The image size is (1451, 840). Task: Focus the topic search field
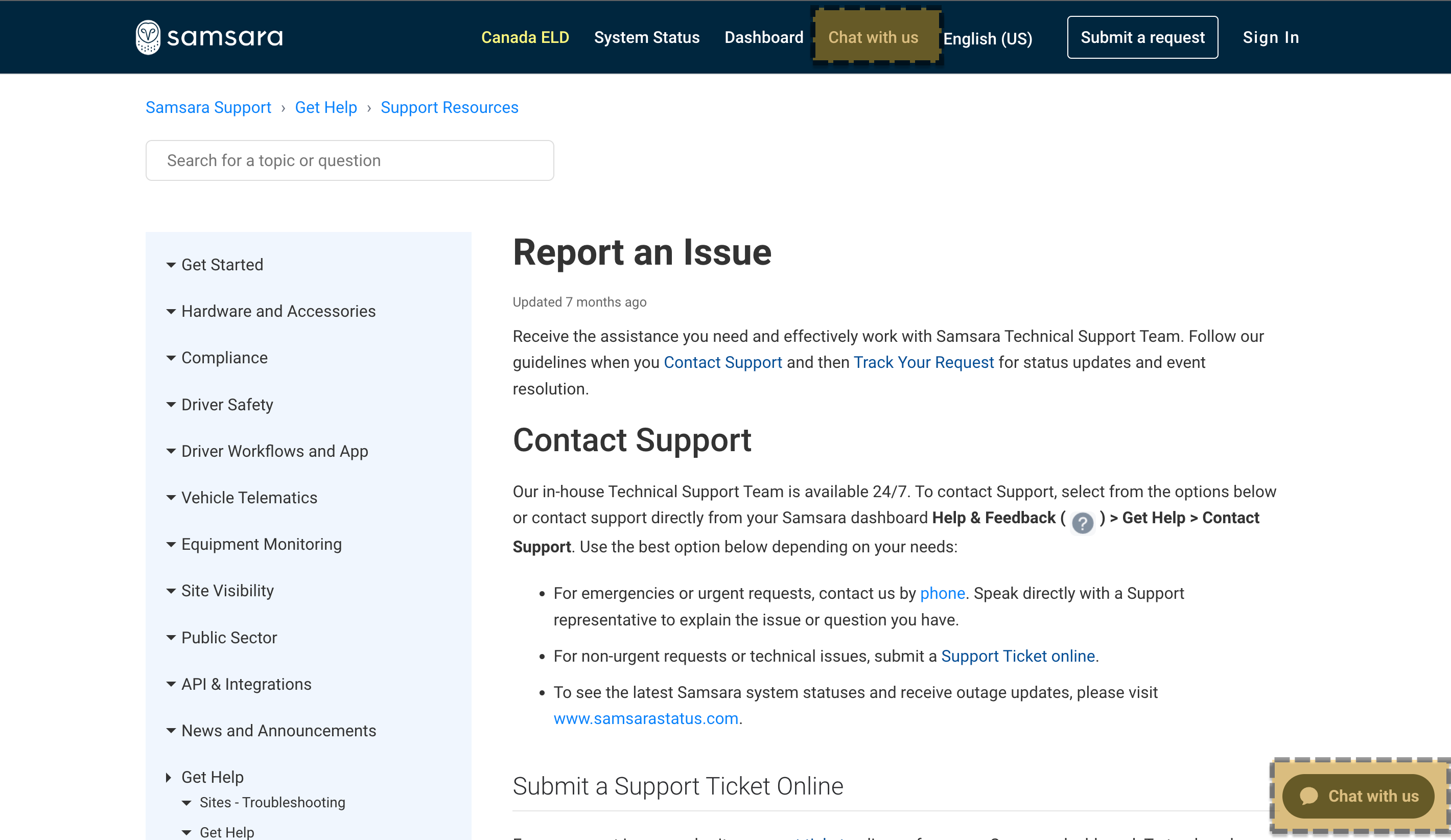tap(349, 160)
